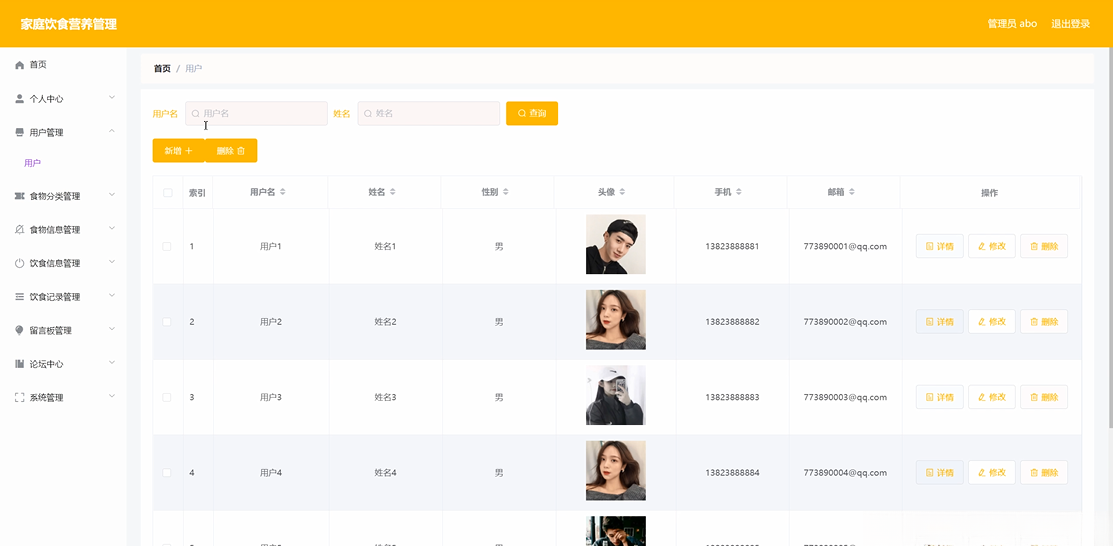Screen dimensions: 1113x546
Task: Click 删除 for 用户4 row
Action: (1043, 472)
